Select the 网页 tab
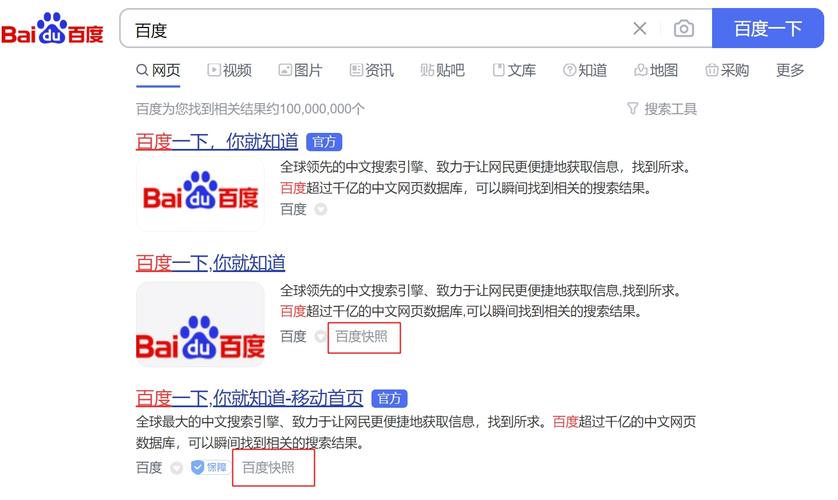This screenshot has height=500, width=838. (158, 70)
